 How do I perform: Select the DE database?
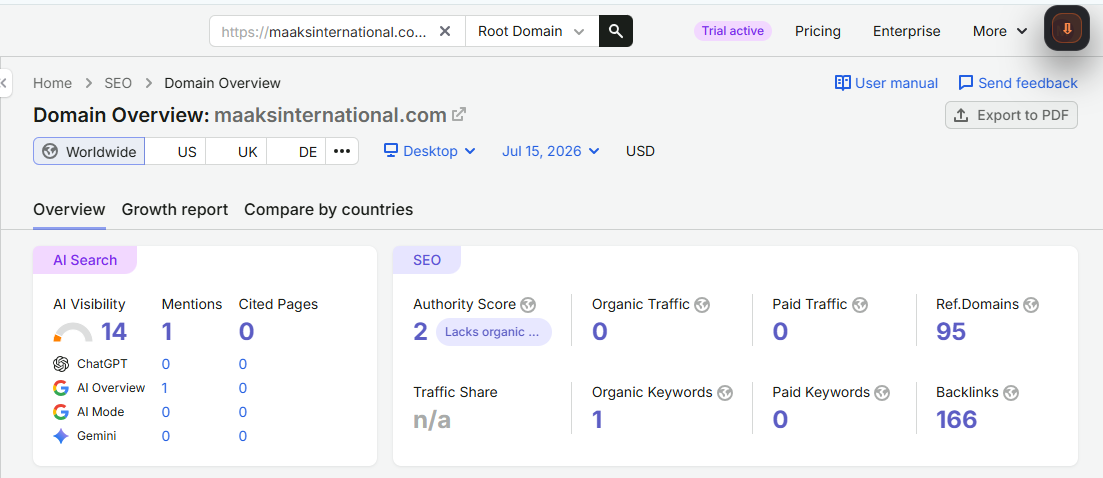pyautogui.click(x=296, y=151)
